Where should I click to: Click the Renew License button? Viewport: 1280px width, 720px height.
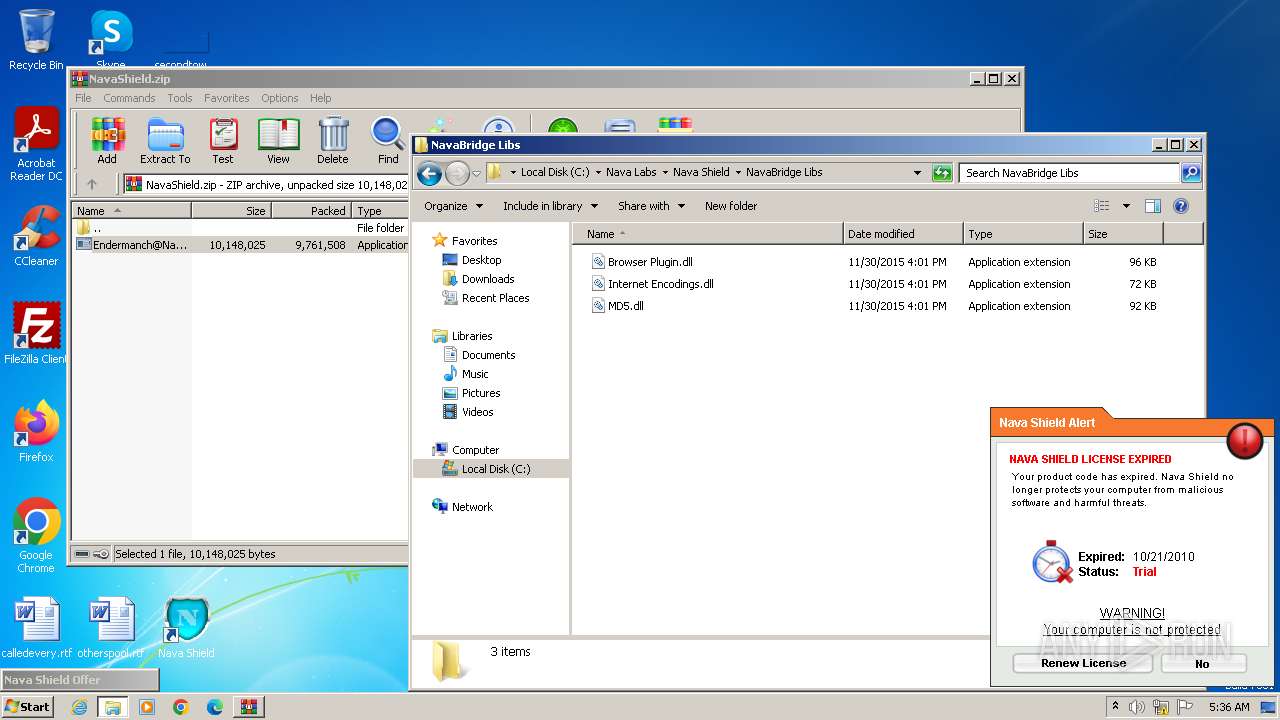point(1083,663)
